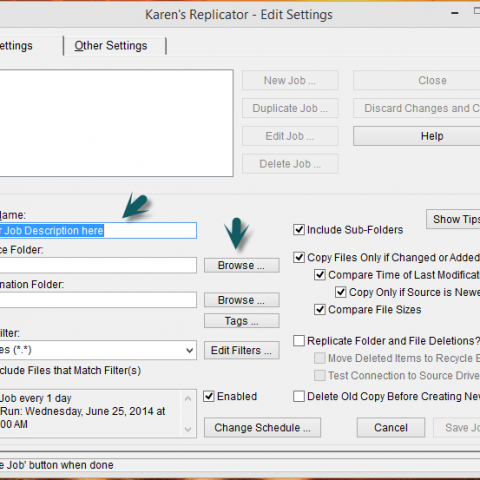Image resolution: width=480 pixels, height=480 pixels.
Task: Open Help
Action: click(x=417, y=136)
